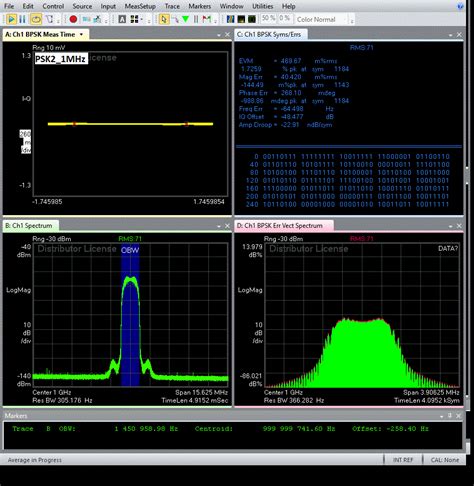Select the pointer arrow tool
The image size is (474, 486).
click(163, 19)
